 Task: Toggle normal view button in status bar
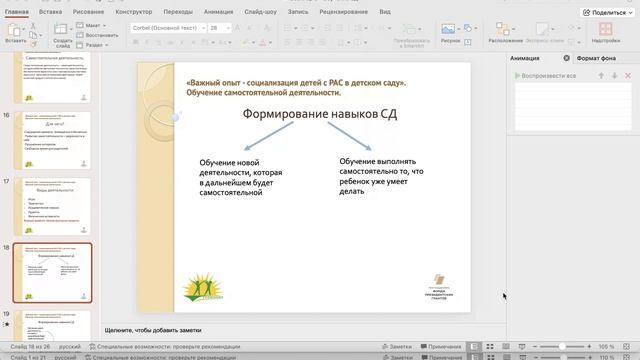474,347
